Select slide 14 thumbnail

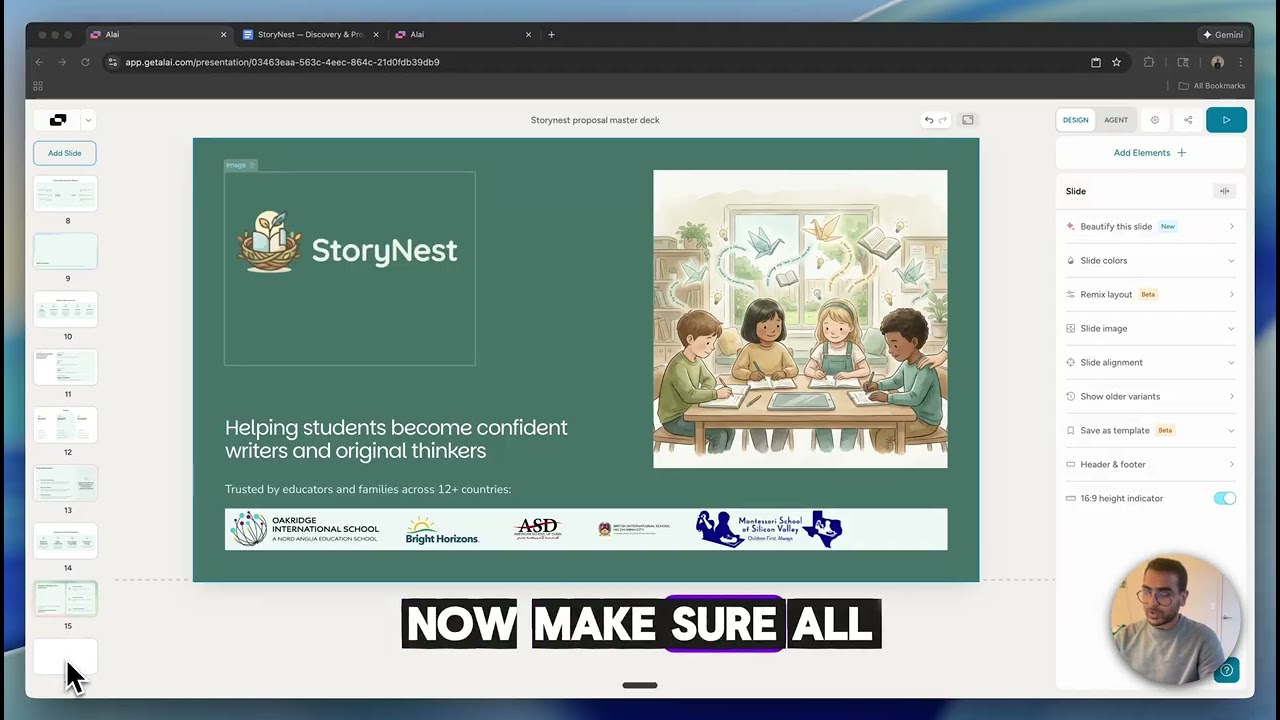click(66, 541)
